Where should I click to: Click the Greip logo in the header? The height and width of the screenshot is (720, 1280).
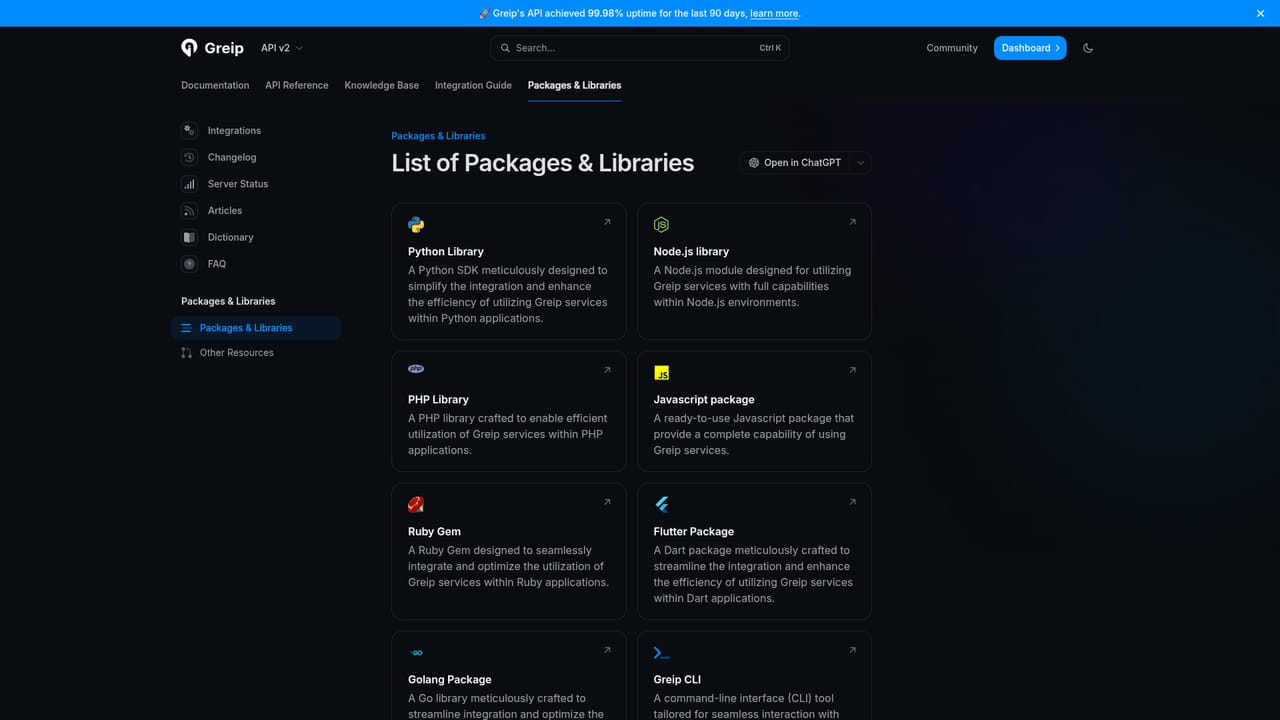[x=212, y=48]
